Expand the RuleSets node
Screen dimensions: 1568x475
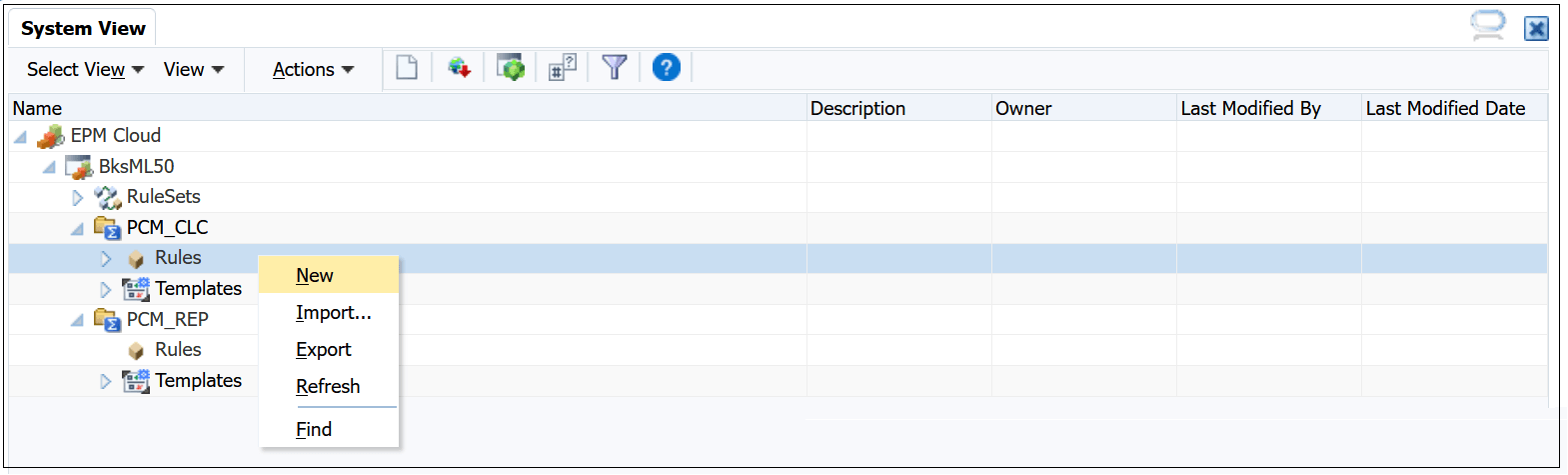pos(77,197)
